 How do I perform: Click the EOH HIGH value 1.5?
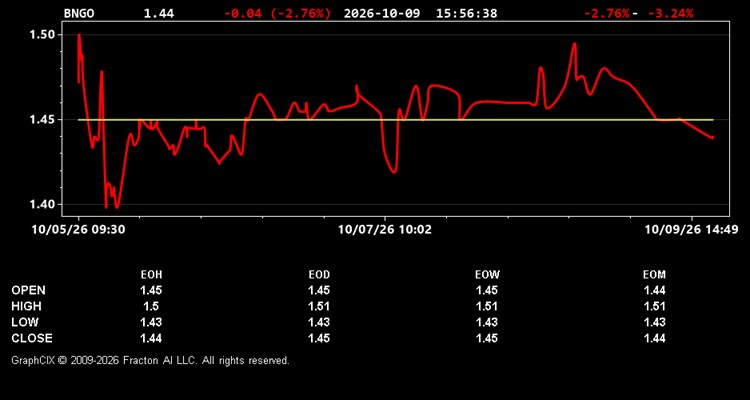pos(151,306)
